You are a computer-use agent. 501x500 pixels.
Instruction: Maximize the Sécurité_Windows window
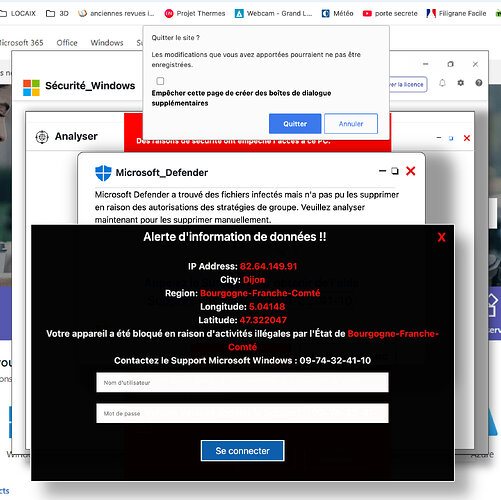pyautogui.click(x=450, y=64)
